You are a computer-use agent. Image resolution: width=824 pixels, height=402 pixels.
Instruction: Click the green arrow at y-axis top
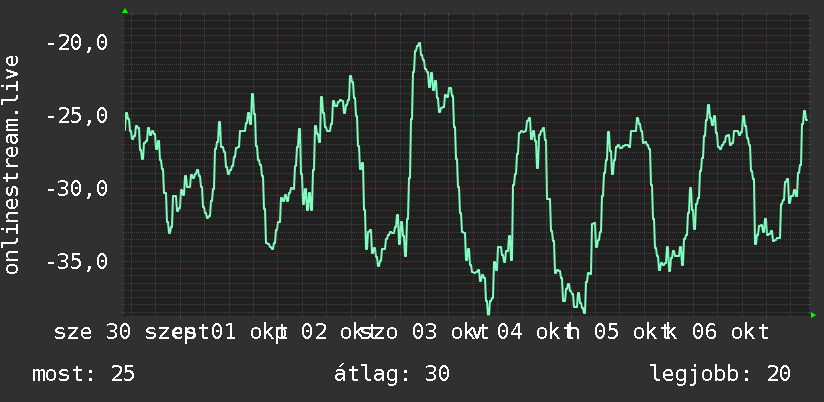click(125, 11)
